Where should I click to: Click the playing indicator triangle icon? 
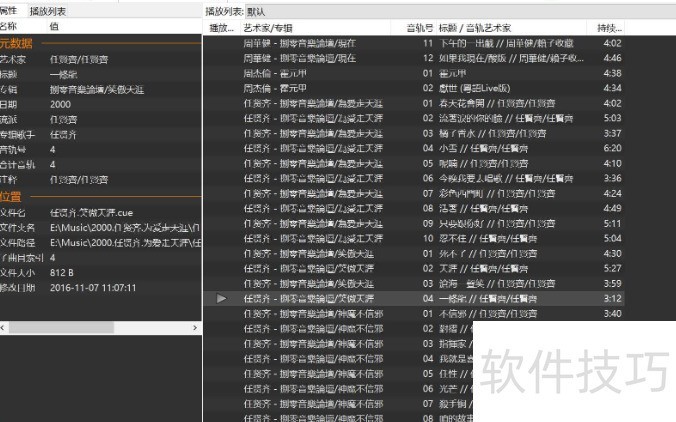point(221,298)
